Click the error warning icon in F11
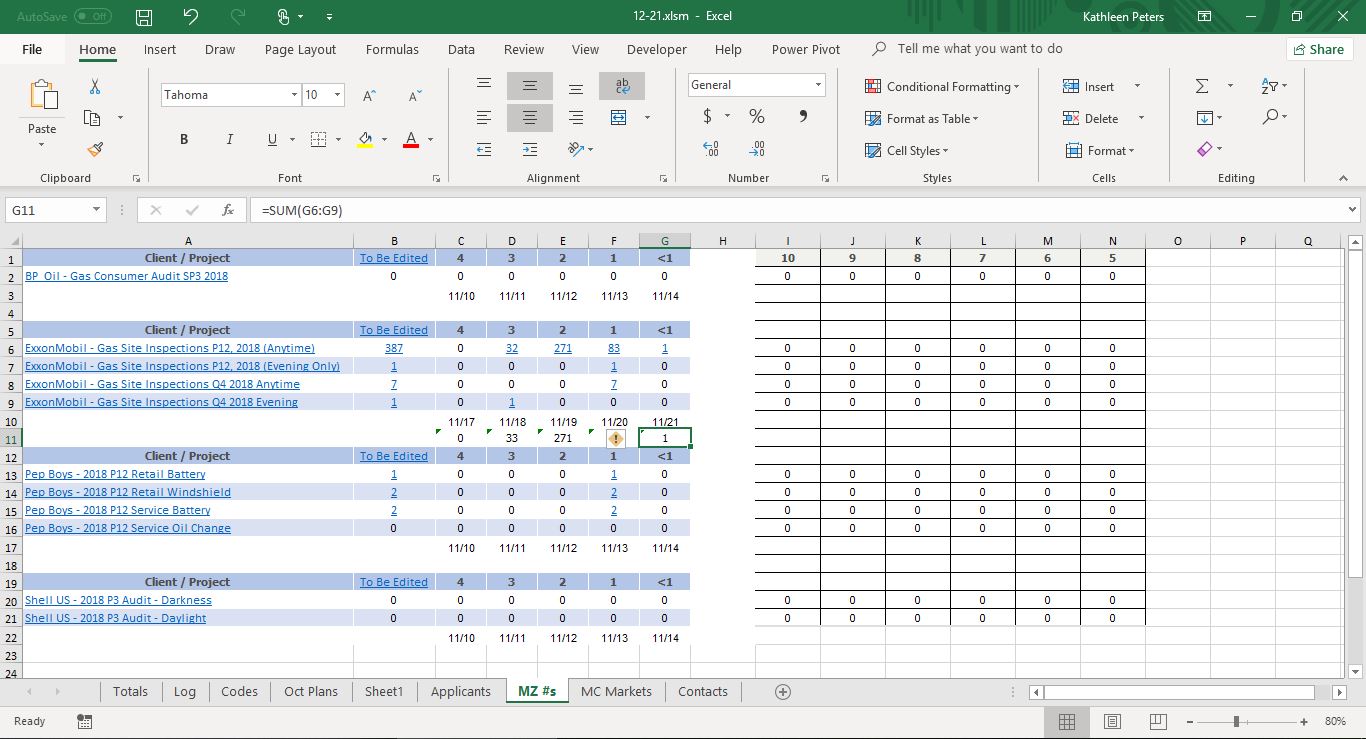This screenshot has width=1366, height=739. pyautogui.click(x=616, y=438)
